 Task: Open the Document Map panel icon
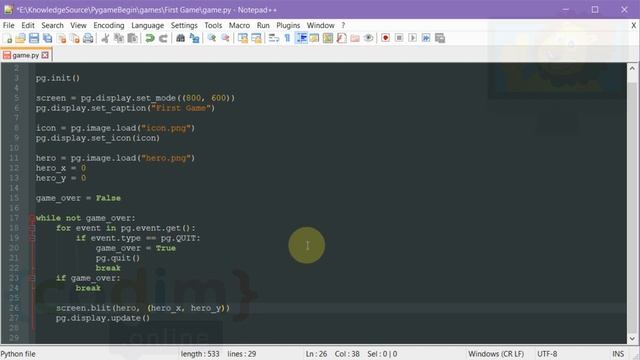(328, 38)
